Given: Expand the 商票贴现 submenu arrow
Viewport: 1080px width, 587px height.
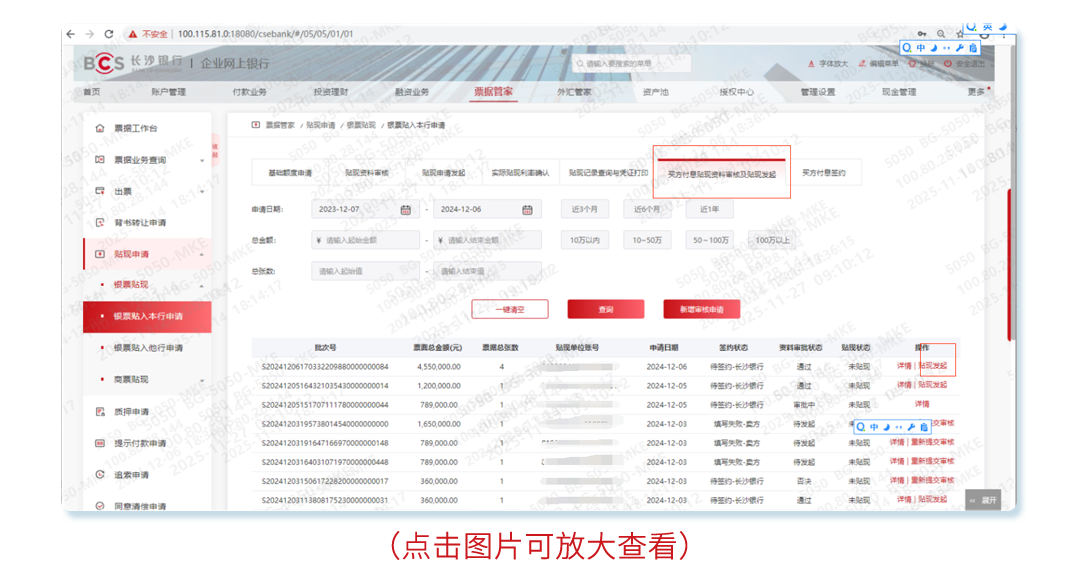Looking at the screenshot, I should click(202, 380).
